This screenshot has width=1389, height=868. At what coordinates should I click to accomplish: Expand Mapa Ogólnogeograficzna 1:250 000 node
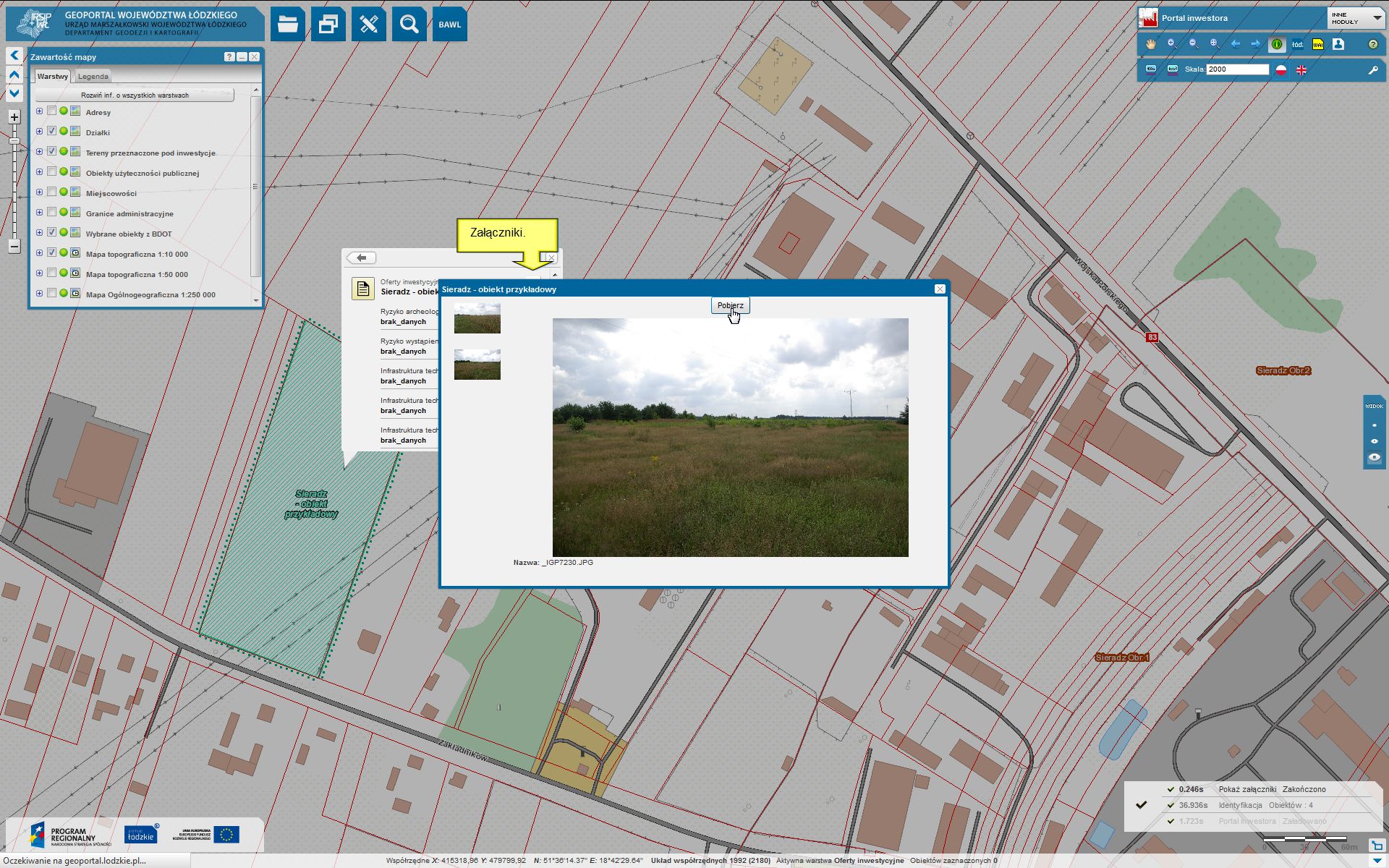(x=39, y=294)
